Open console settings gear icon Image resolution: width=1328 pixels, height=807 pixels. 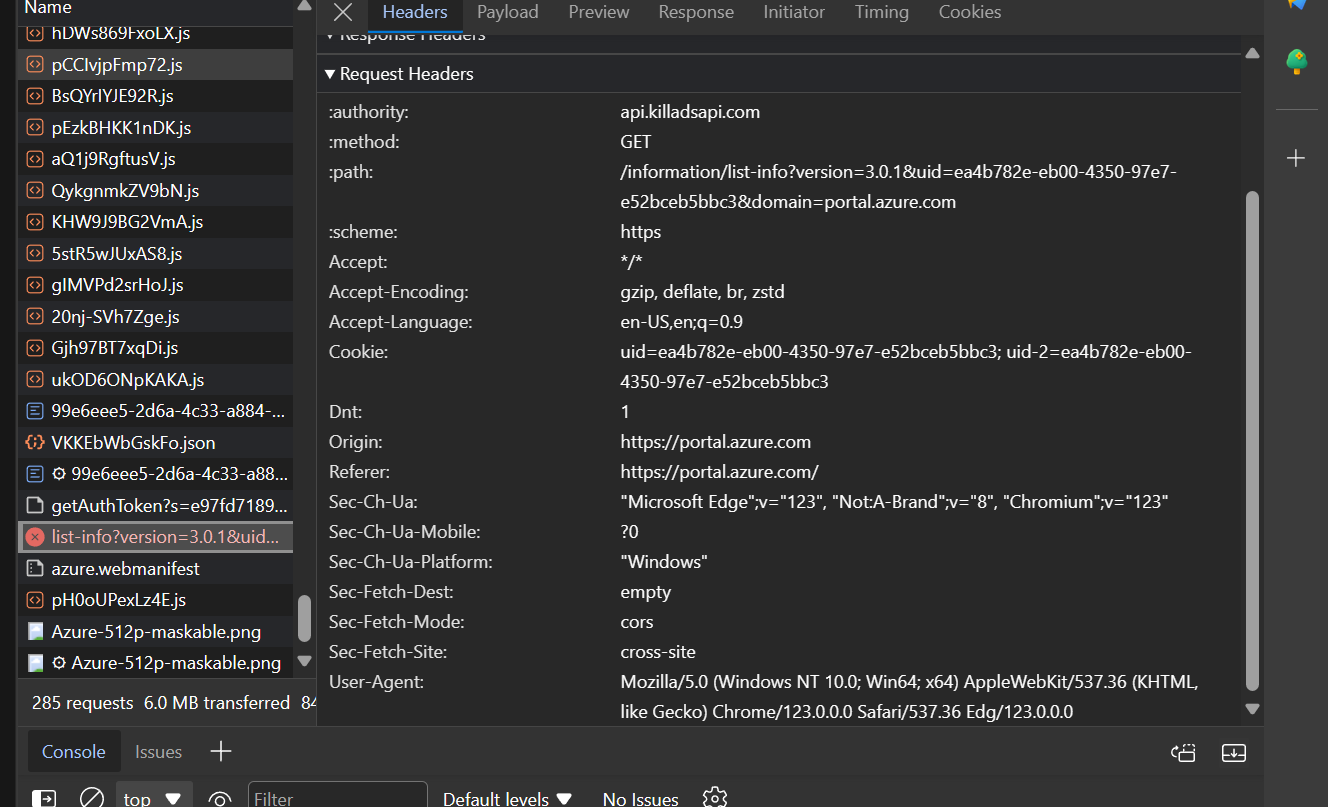point(714,798)
